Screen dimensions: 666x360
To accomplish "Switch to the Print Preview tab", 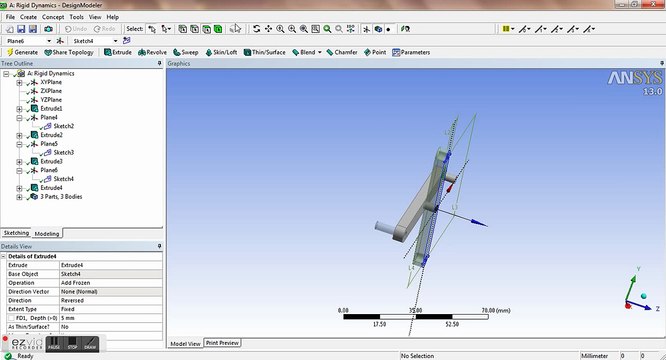I will 222,343.
